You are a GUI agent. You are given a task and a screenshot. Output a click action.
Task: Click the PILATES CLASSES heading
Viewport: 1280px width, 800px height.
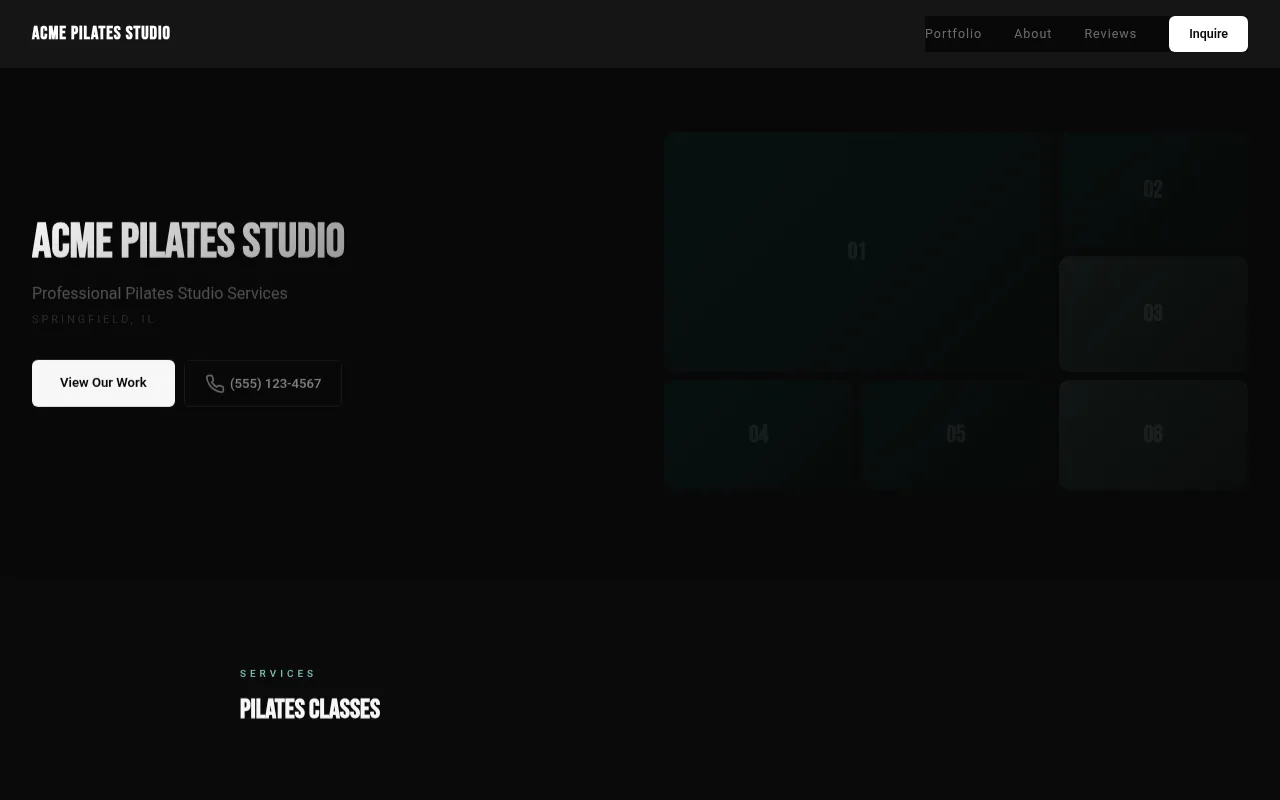310,709
